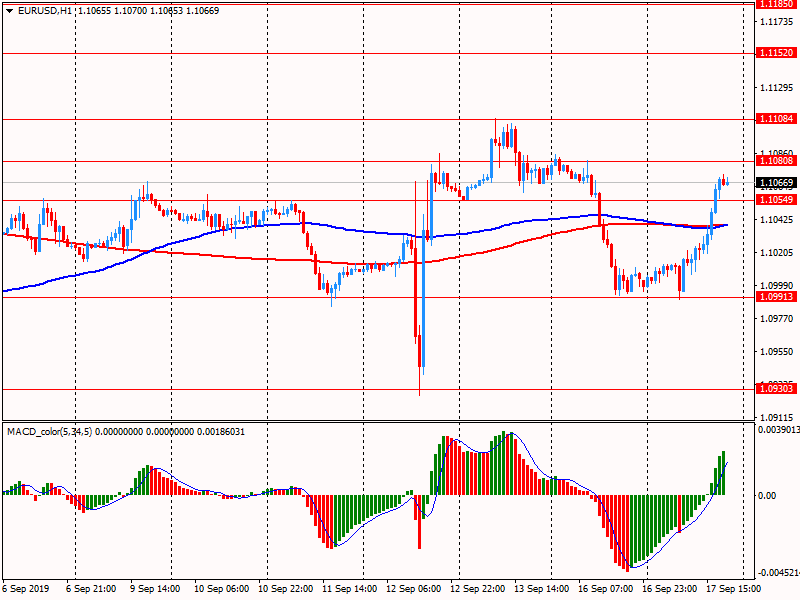800x600 pixels.
Task: Select the 13 Sep 14:00 time axis label
Action: [x=541, y=589]
